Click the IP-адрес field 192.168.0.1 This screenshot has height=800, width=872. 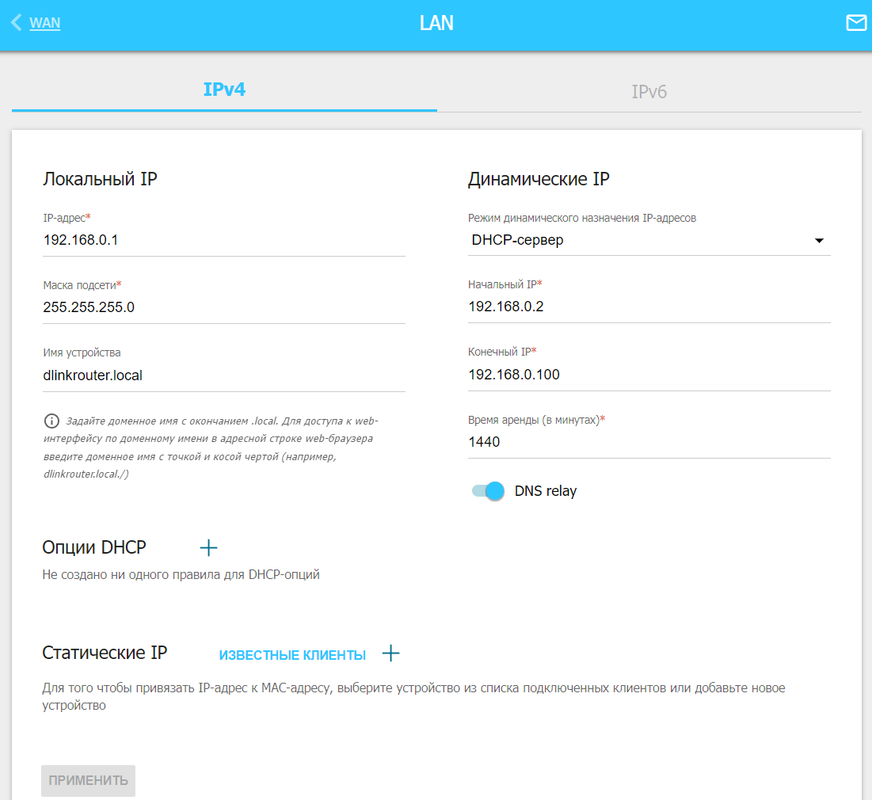[x=224, y=240]
